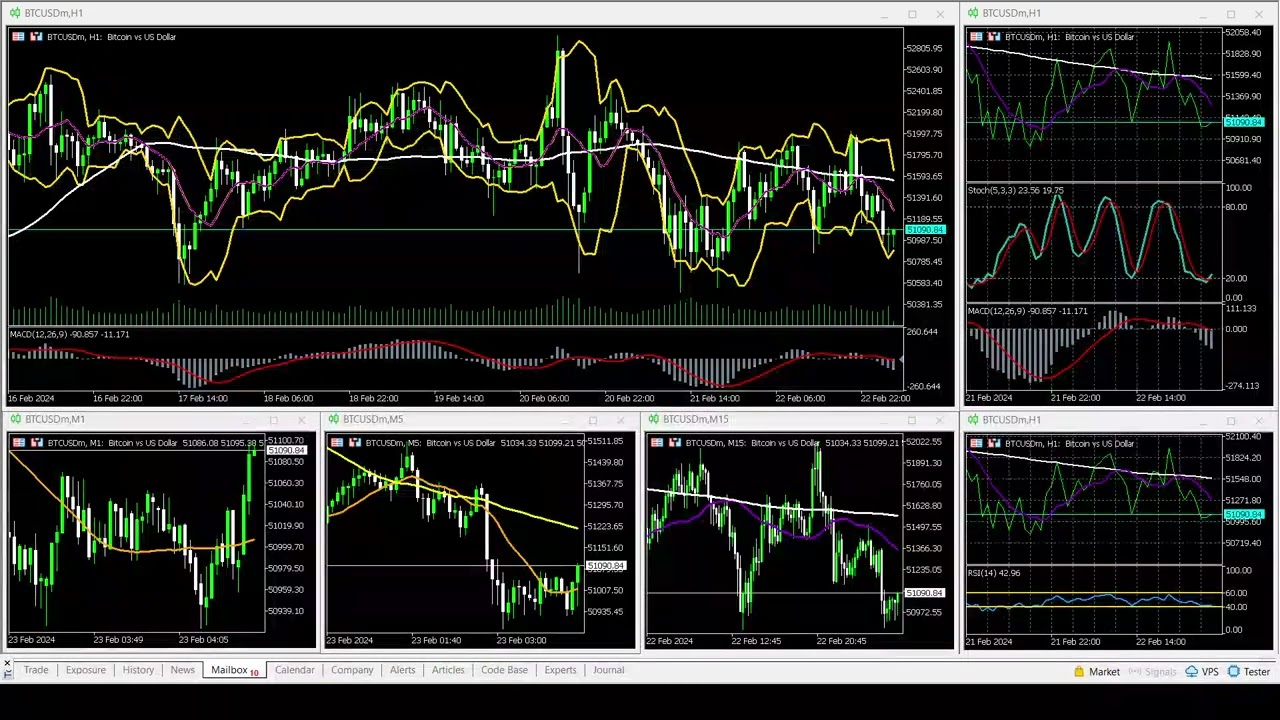The height and width of the screenshot is (720, 1280).
Task: Switch to the Alerts tab
Action: click(x=403, y=670)
